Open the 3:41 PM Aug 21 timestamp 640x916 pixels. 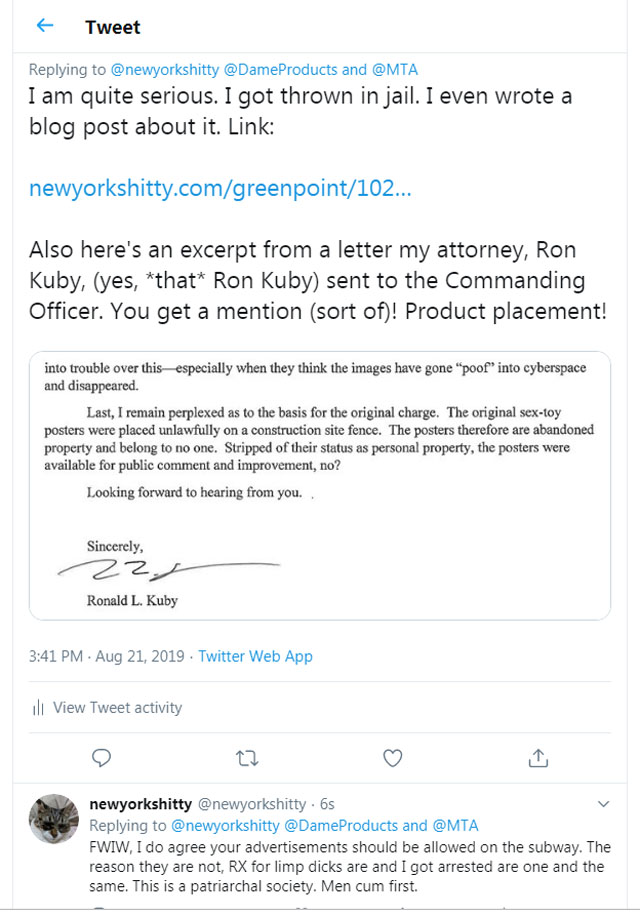[107, 656]
